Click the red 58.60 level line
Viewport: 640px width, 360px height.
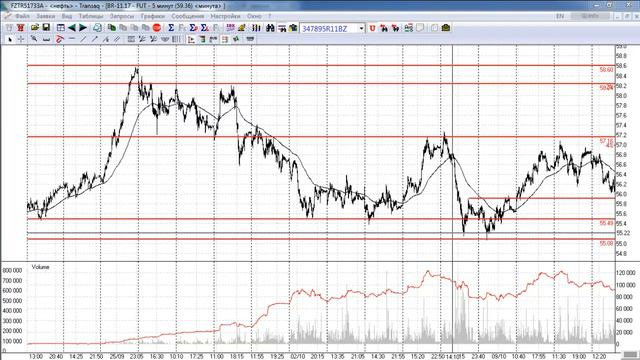[x=321, y=65]
